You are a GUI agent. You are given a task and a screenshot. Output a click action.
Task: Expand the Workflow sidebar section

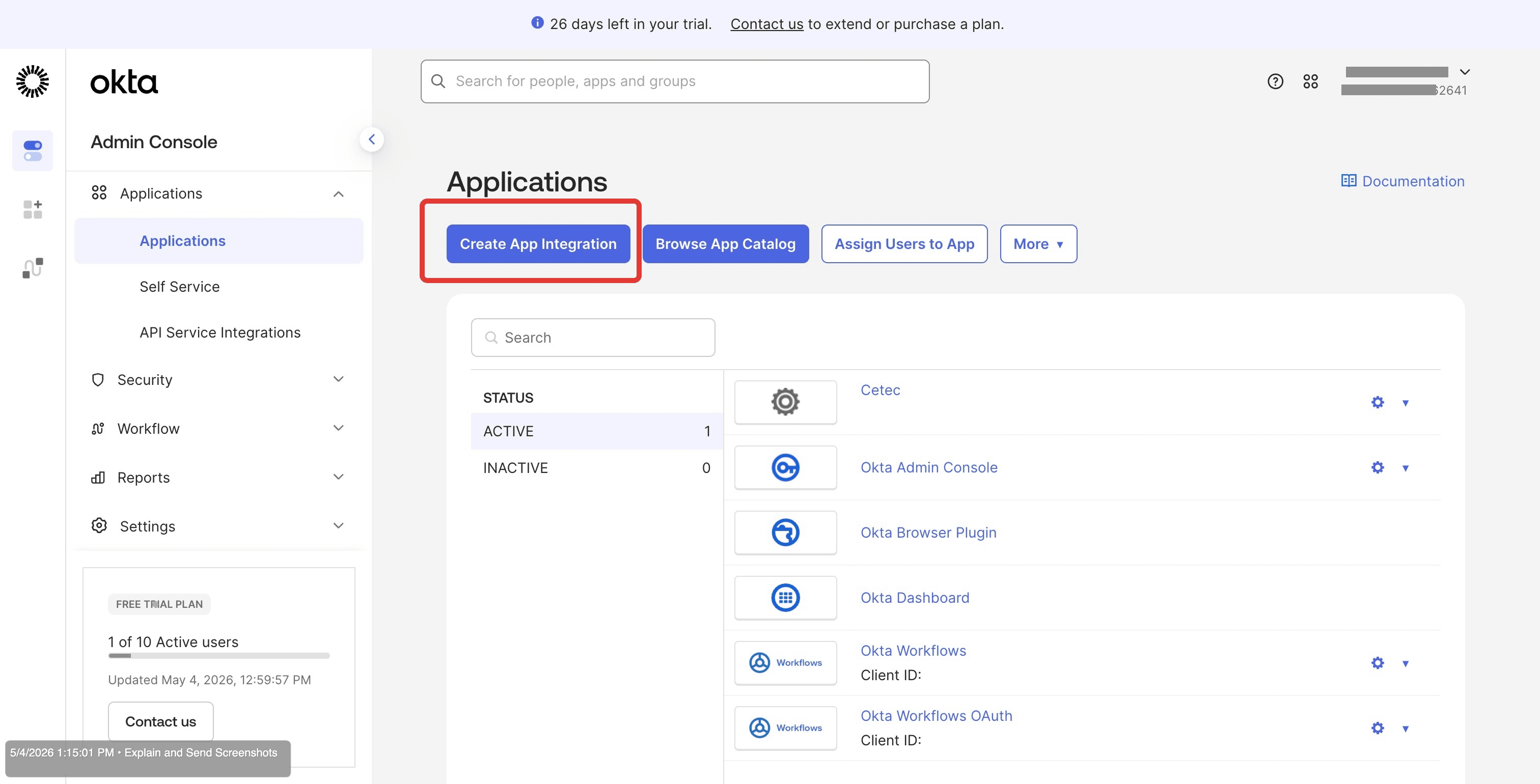(338, 428)
